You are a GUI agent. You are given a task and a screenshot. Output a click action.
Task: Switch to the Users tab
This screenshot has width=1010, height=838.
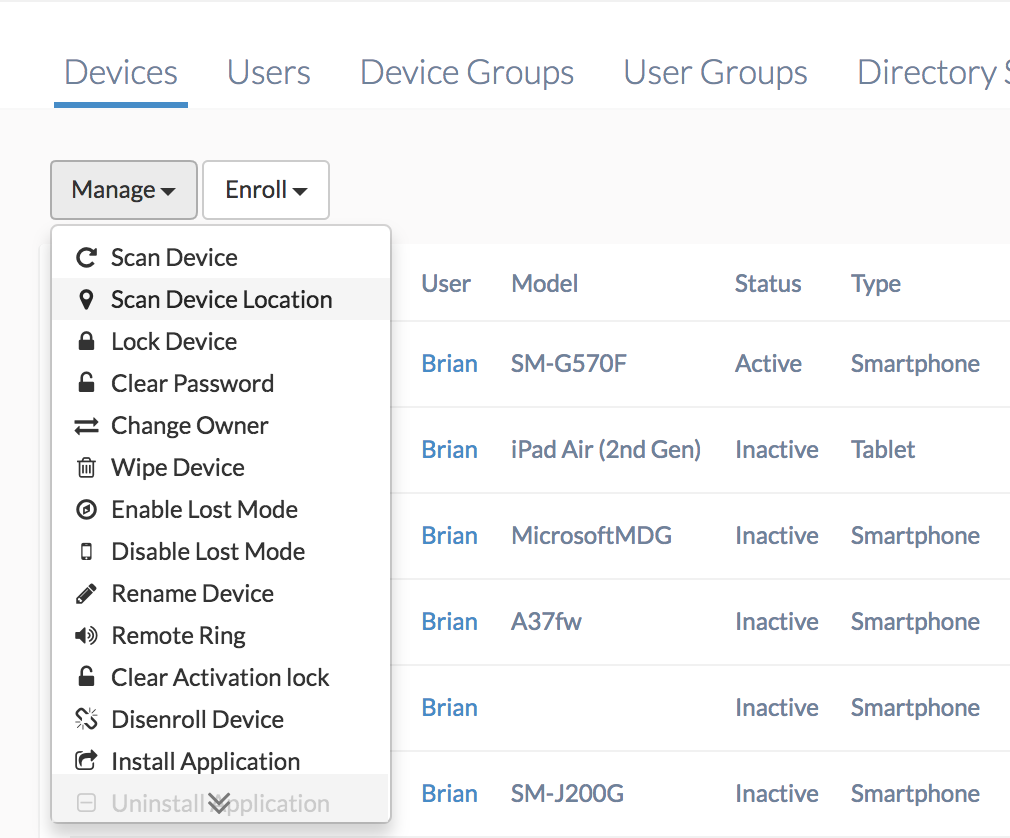[268, 72]
